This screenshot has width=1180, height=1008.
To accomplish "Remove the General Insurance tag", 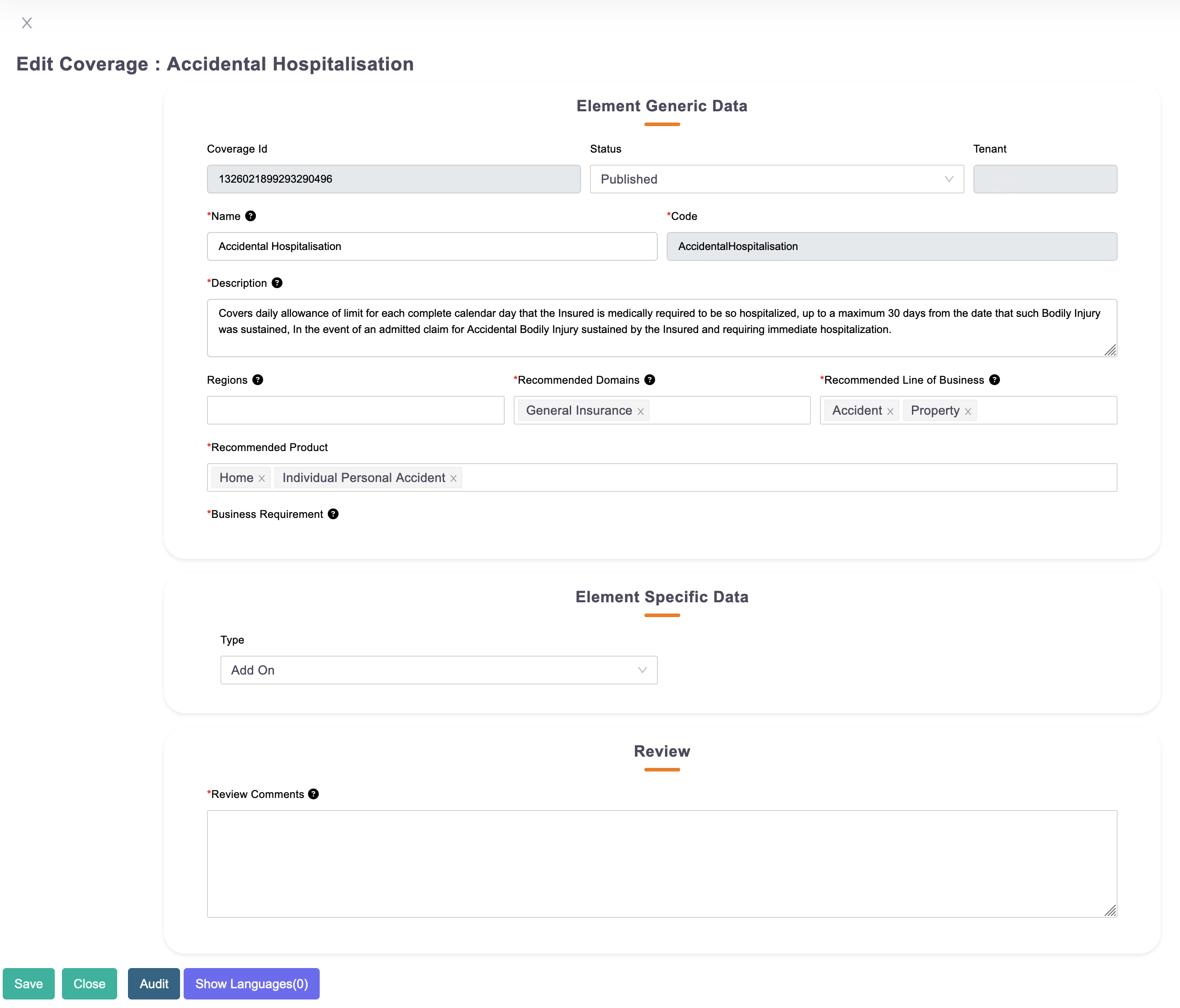I will tap(641, 412).
